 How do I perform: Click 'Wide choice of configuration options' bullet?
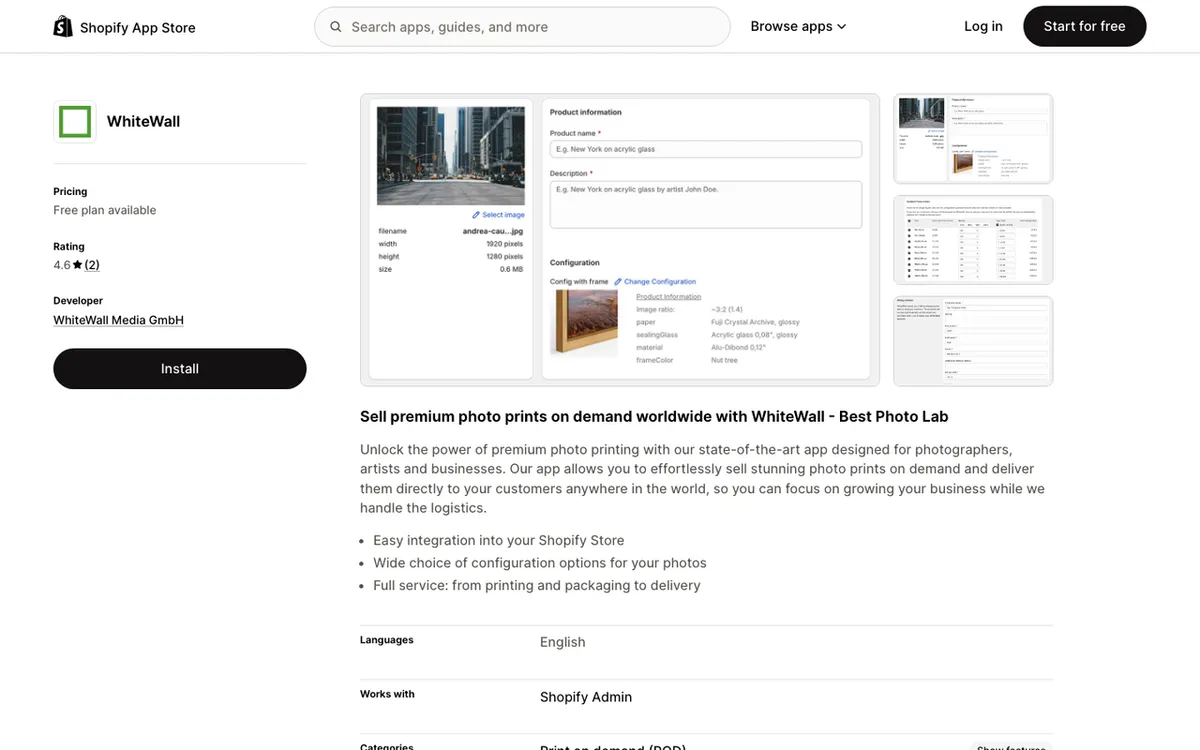pos(540,563)
